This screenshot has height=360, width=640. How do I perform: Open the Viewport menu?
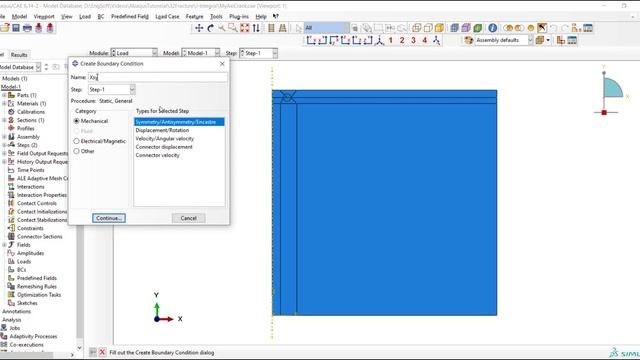44,16
